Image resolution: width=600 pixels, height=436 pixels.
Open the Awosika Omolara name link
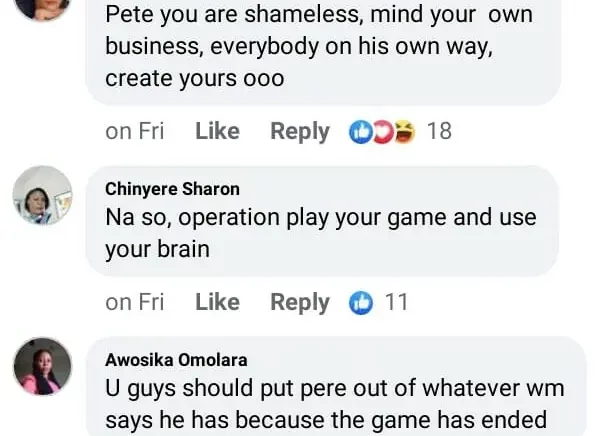(176, 360)
